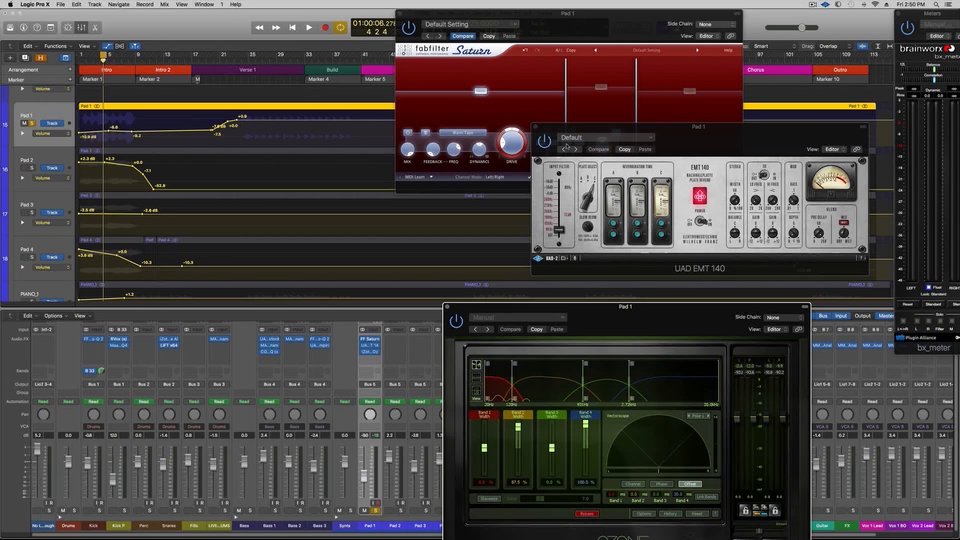
Task: Click Paste in the Ozone plugin header
Action: 557,329
